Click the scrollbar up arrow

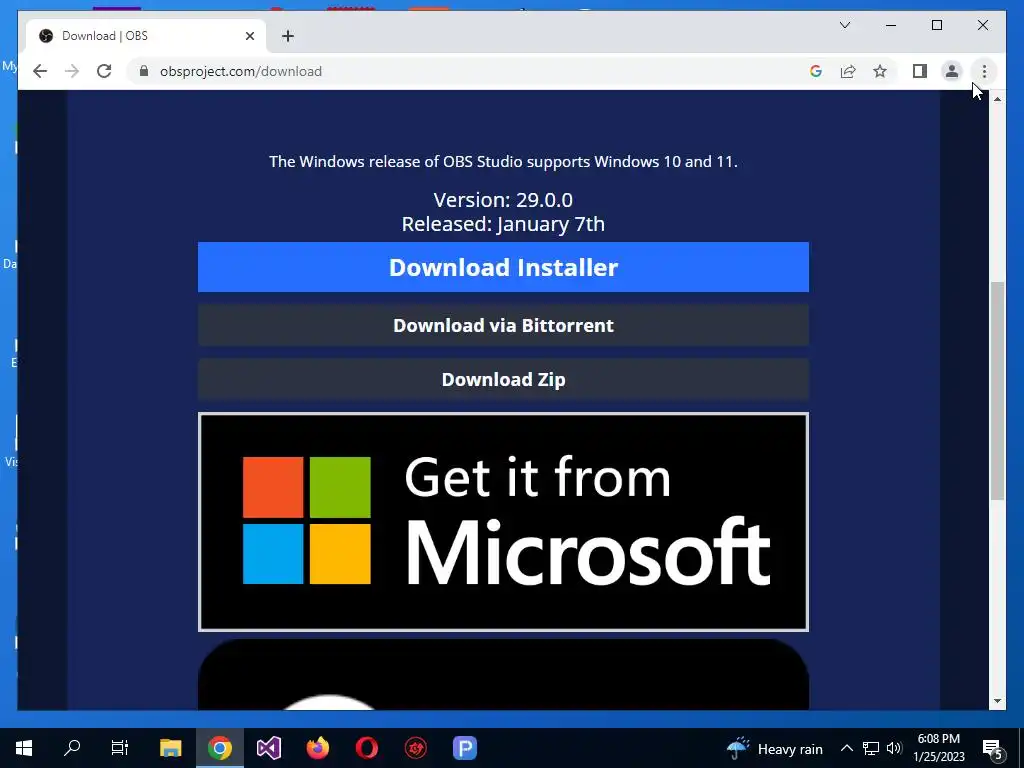click(x=997, y=98)
